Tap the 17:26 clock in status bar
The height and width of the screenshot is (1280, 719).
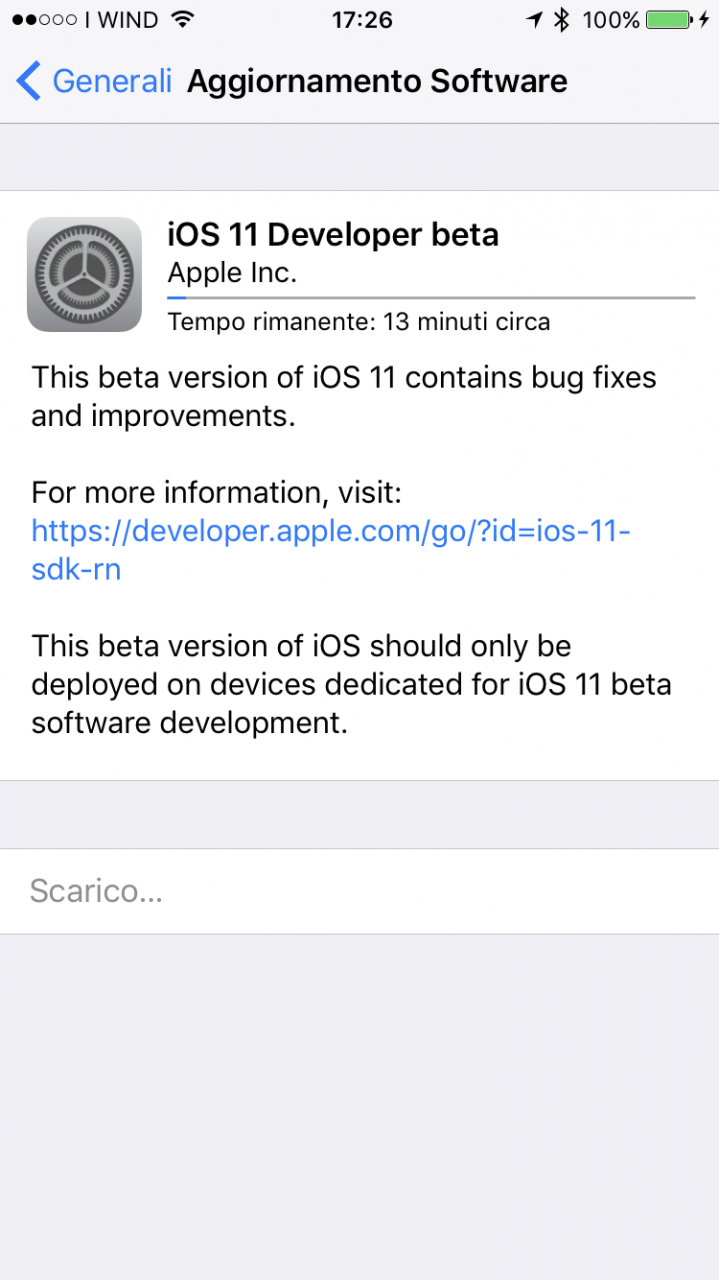click(x=362, y=19)
